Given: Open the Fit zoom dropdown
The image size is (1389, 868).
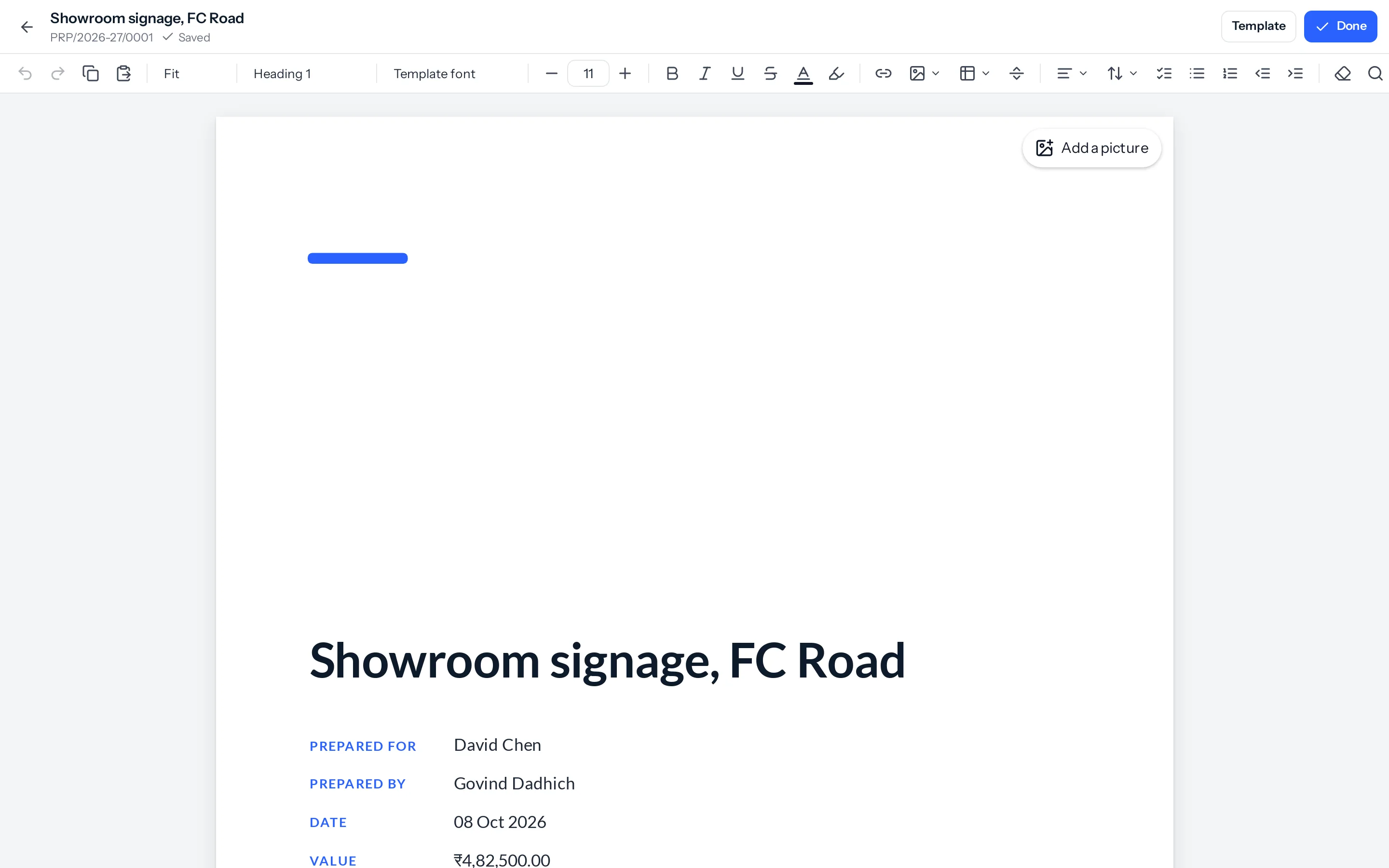Looking at the screenshot, I should [x=191, y=73].
